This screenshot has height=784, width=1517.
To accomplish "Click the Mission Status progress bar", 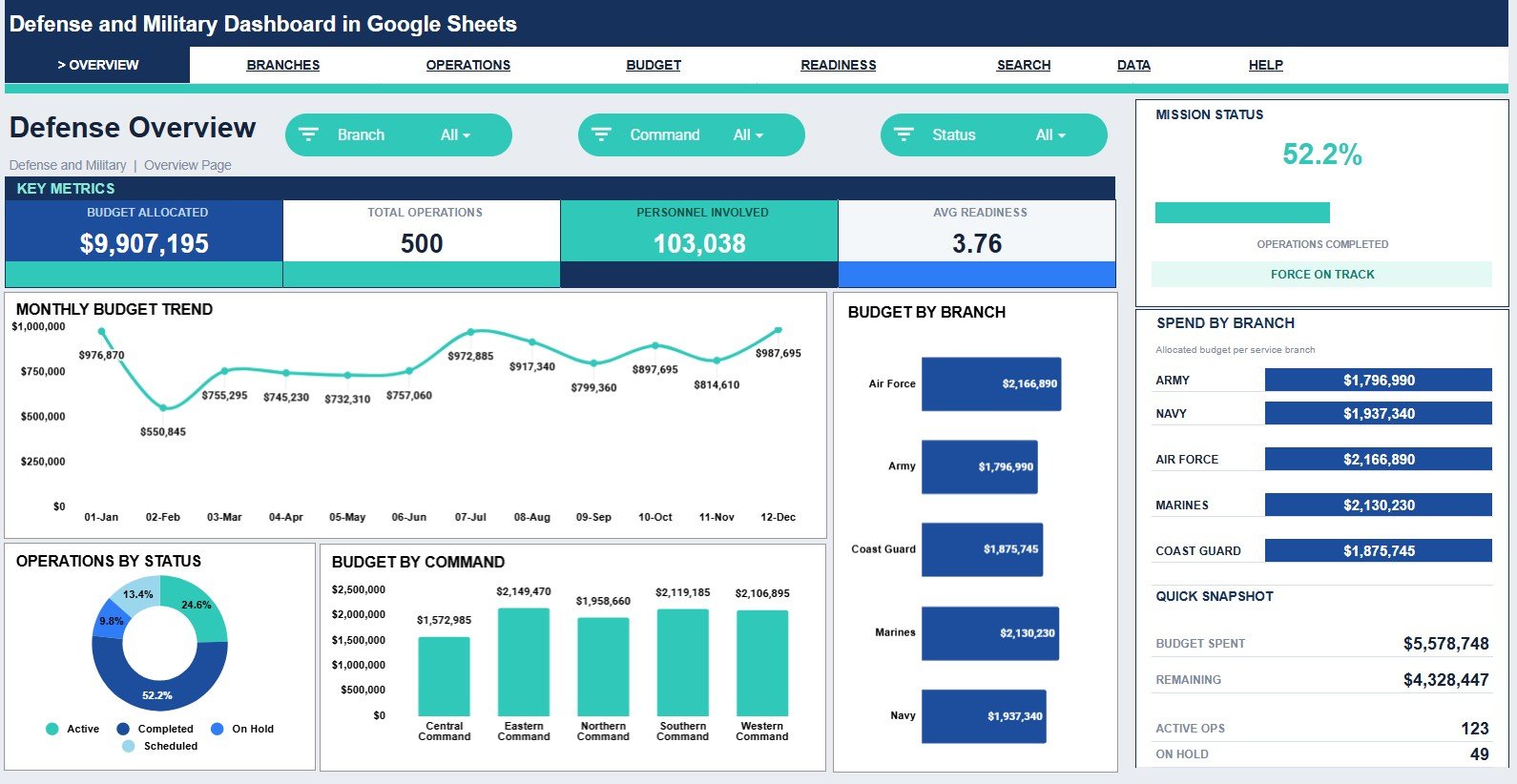I will pos(1242,213).
